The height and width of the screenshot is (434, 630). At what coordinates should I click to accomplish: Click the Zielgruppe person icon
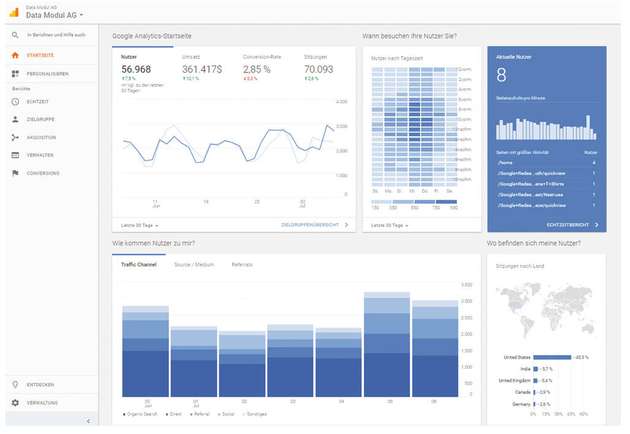[x=15, y=119]
